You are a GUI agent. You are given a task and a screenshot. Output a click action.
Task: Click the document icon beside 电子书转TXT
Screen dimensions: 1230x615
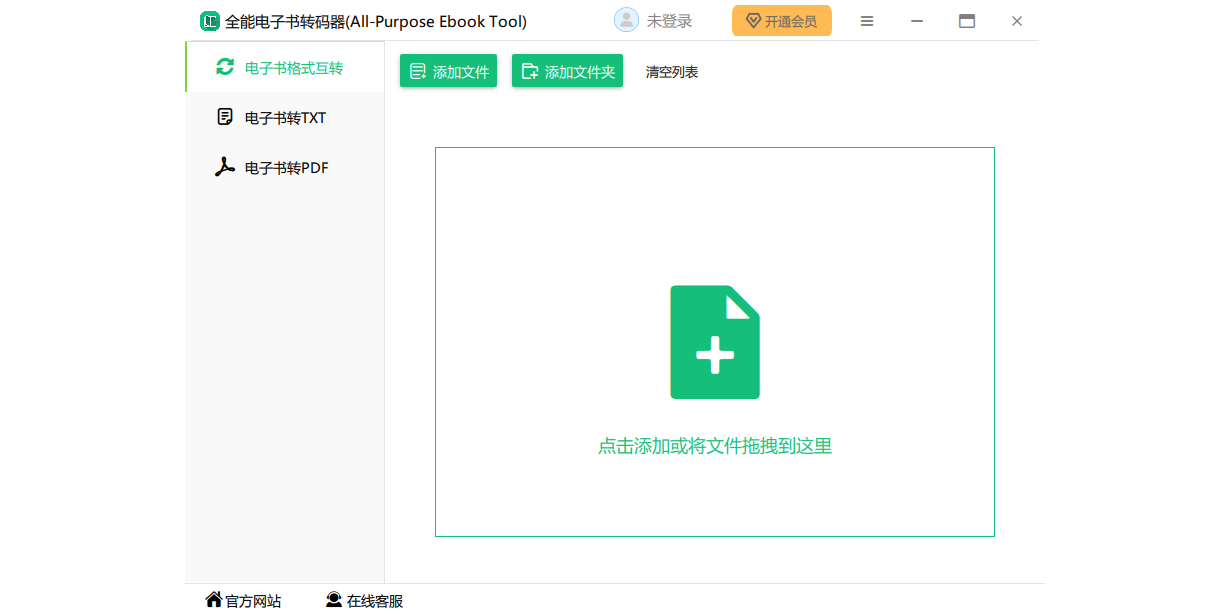(224, 117)
